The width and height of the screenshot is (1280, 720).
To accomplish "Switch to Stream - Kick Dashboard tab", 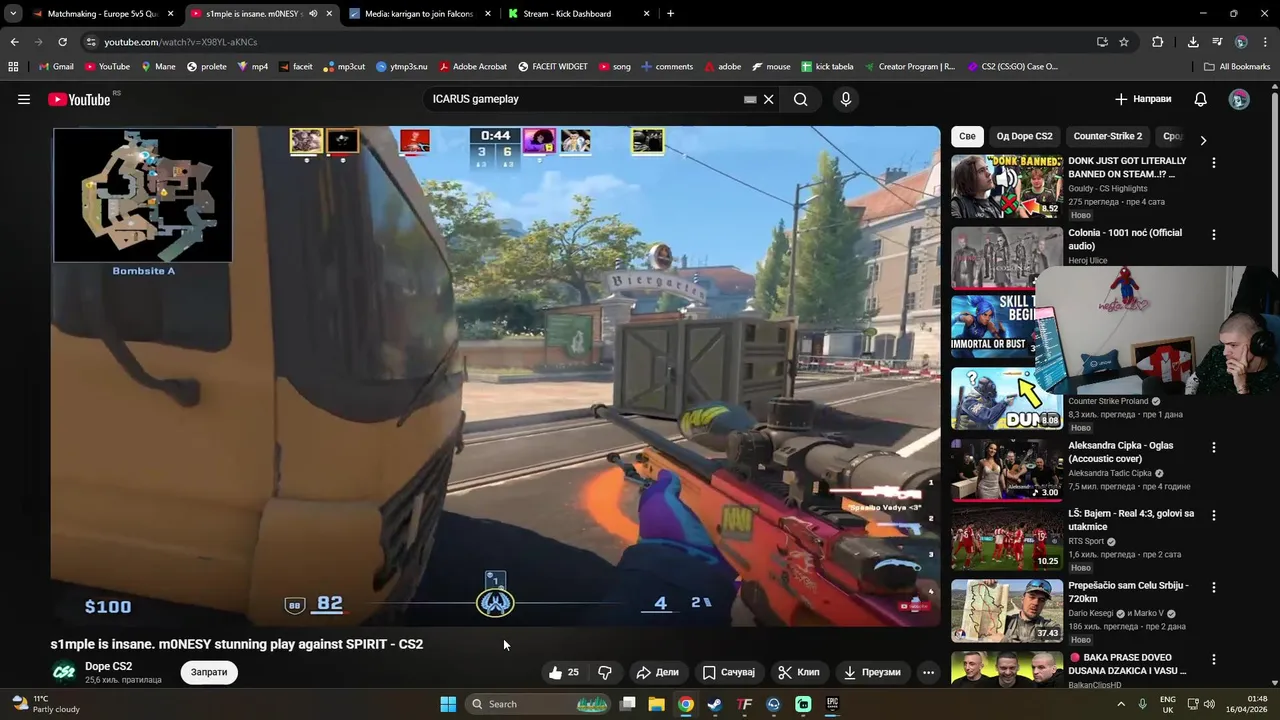I will (578, 14).
